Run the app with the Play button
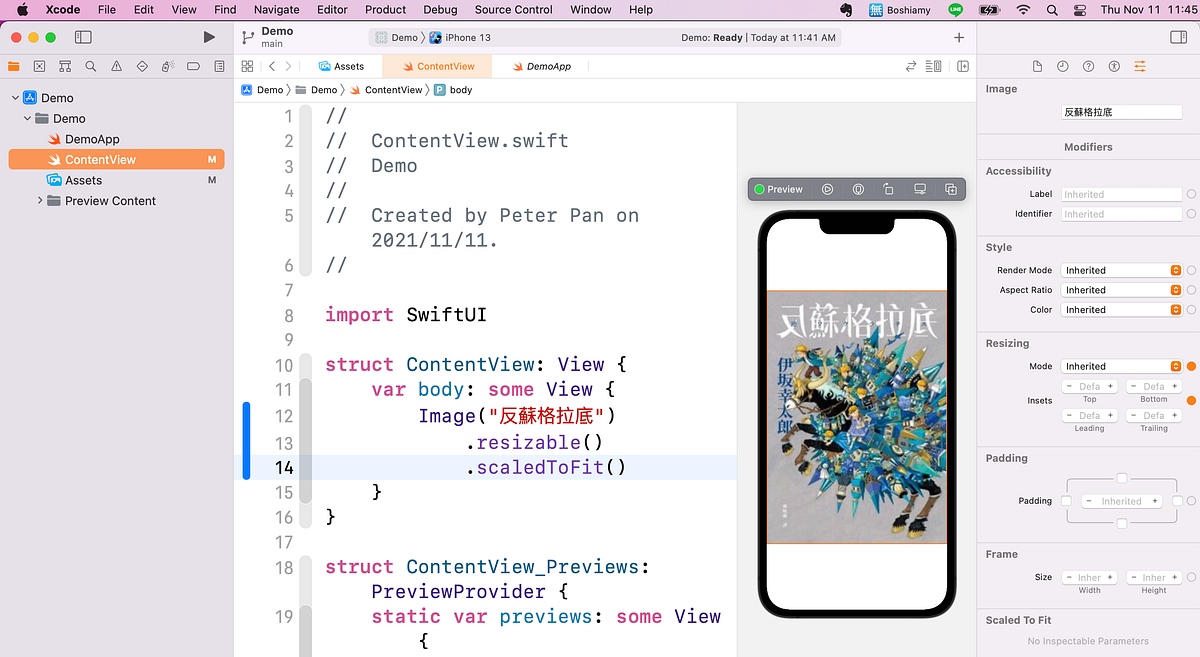 (x=209, y=36)
